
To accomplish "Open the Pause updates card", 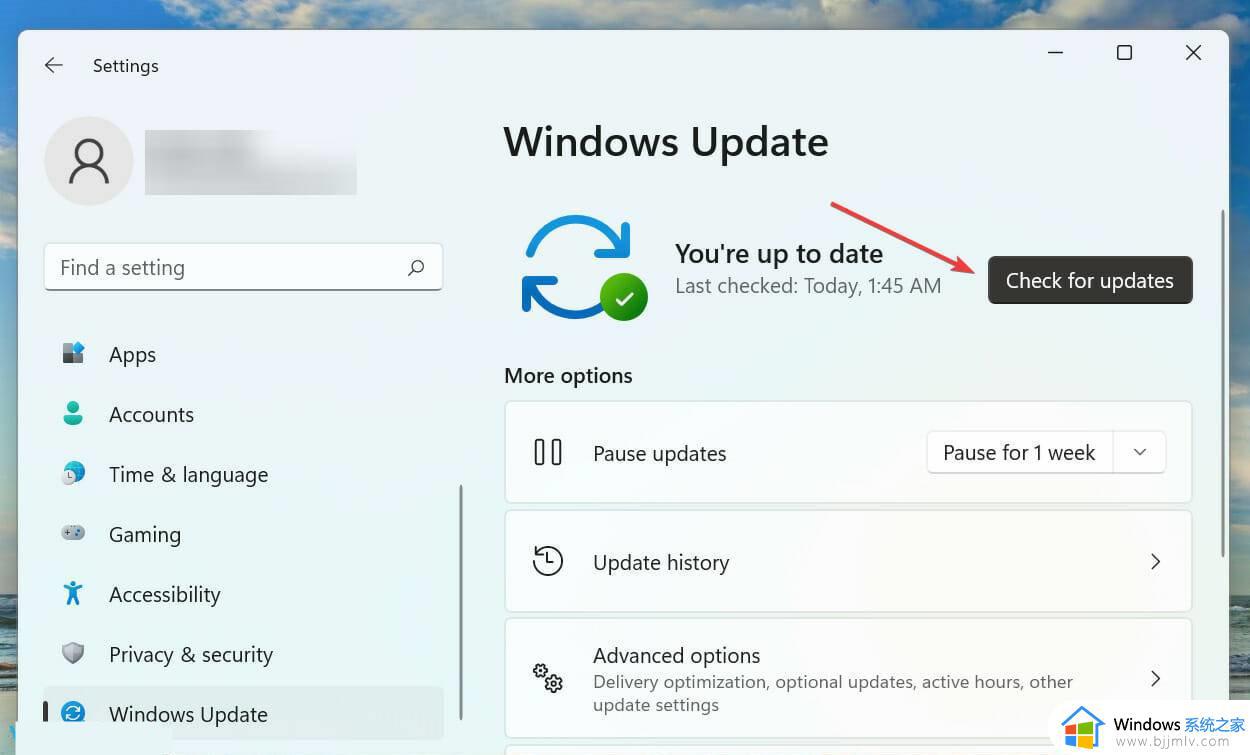I will 848,452.
